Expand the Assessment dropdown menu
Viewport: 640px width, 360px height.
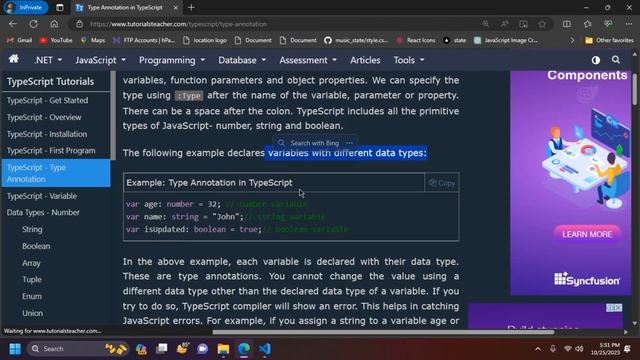308,60
